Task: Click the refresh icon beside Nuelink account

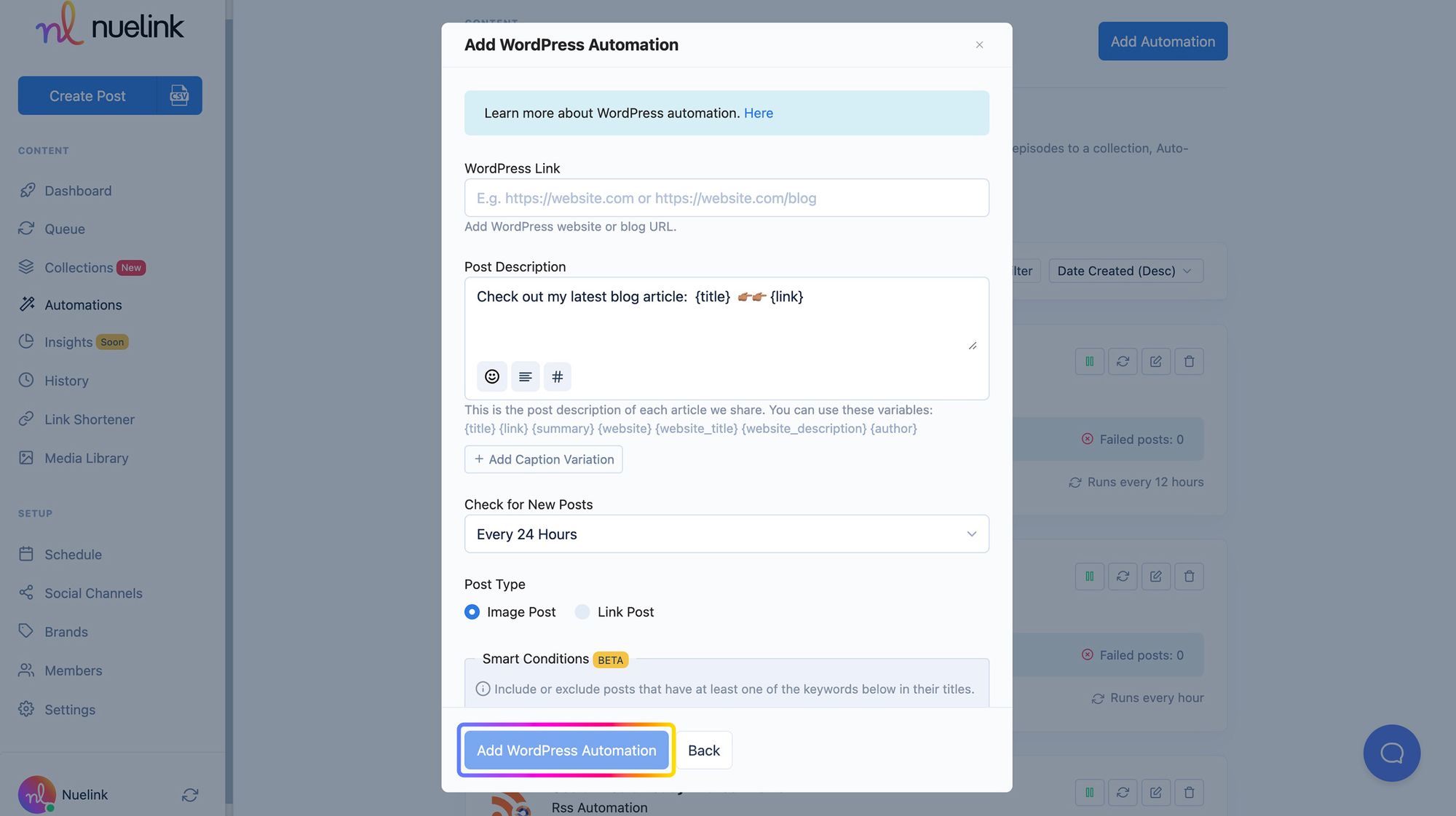Action: click(x=190, y=795)
